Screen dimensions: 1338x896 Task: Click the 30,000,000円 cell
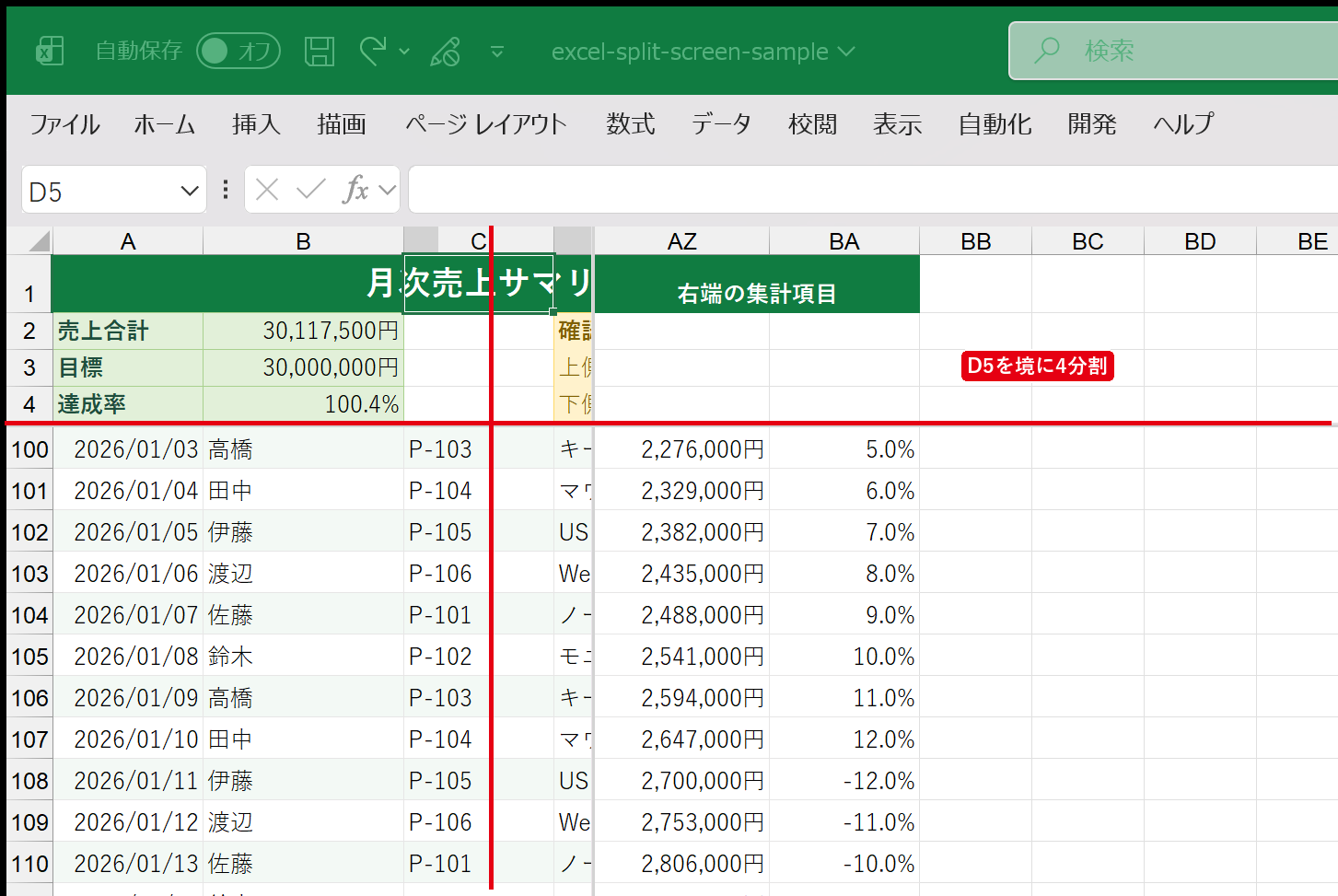tap(304, 367)
